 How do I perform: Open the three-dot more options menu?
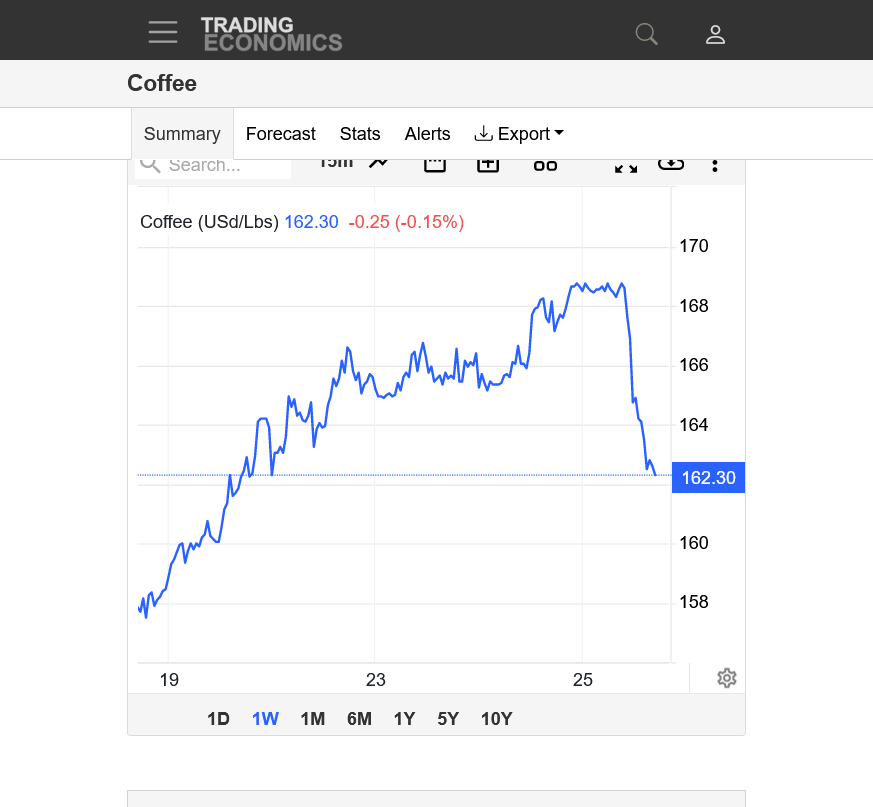(x=715, y=165)
